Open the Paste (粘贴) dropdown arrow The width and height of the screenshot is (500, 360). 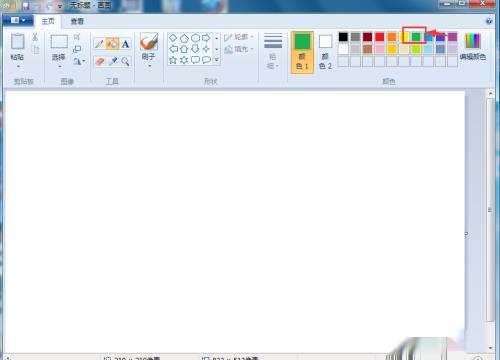click(18, 66)
